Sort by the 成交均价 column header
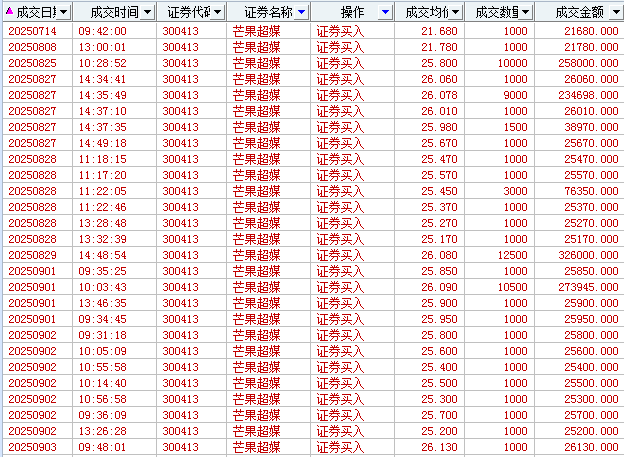This screenshot has width=624, height=457. pos(427,12)
